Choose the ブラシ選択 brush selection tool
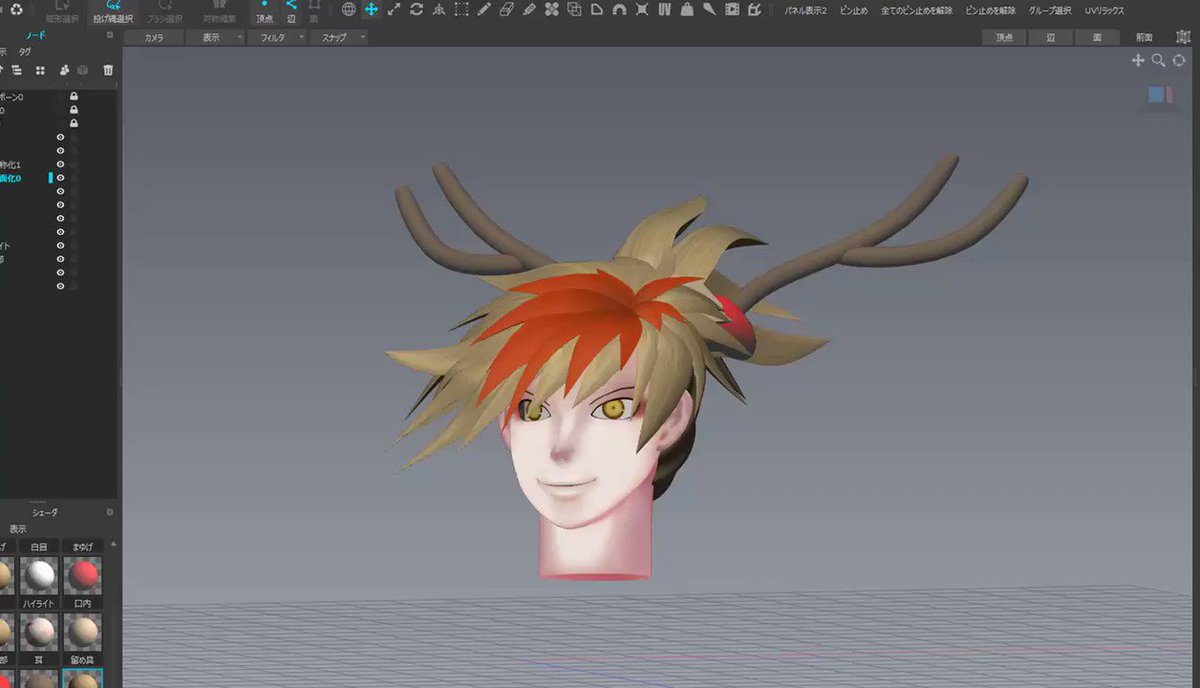 tap(165, 11)
